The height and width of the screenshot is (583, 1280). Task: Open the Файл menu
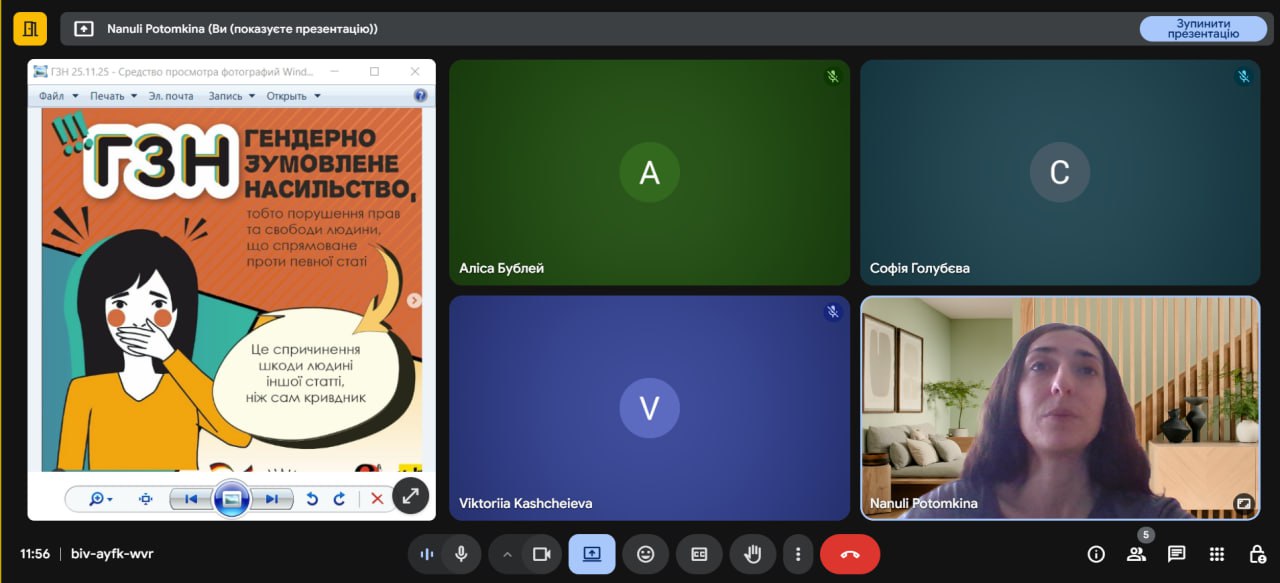point(57,96)
